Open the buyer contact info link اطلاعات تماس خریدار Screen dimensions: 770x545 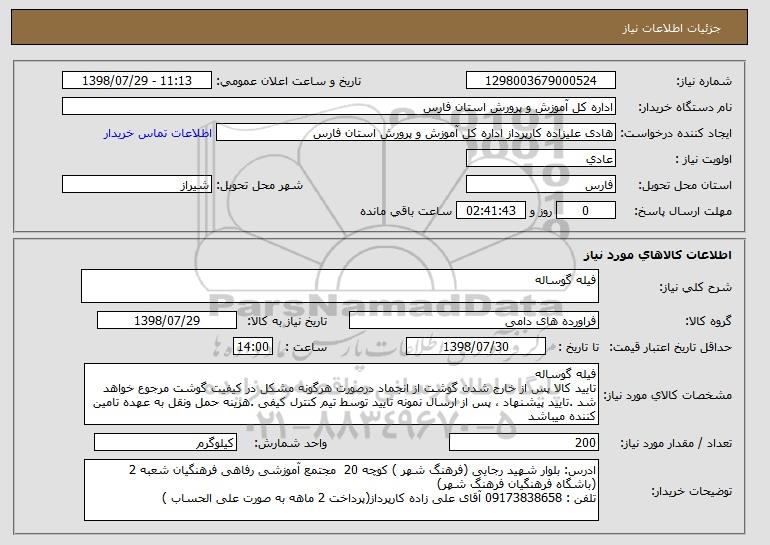click(x=158, y=134)
